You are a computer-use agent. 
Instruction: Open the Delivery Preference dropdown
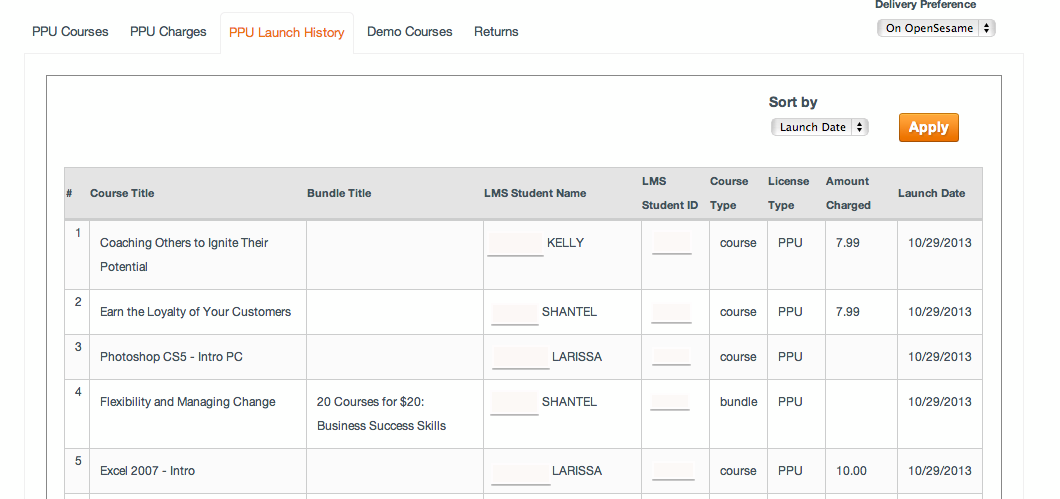936,28
